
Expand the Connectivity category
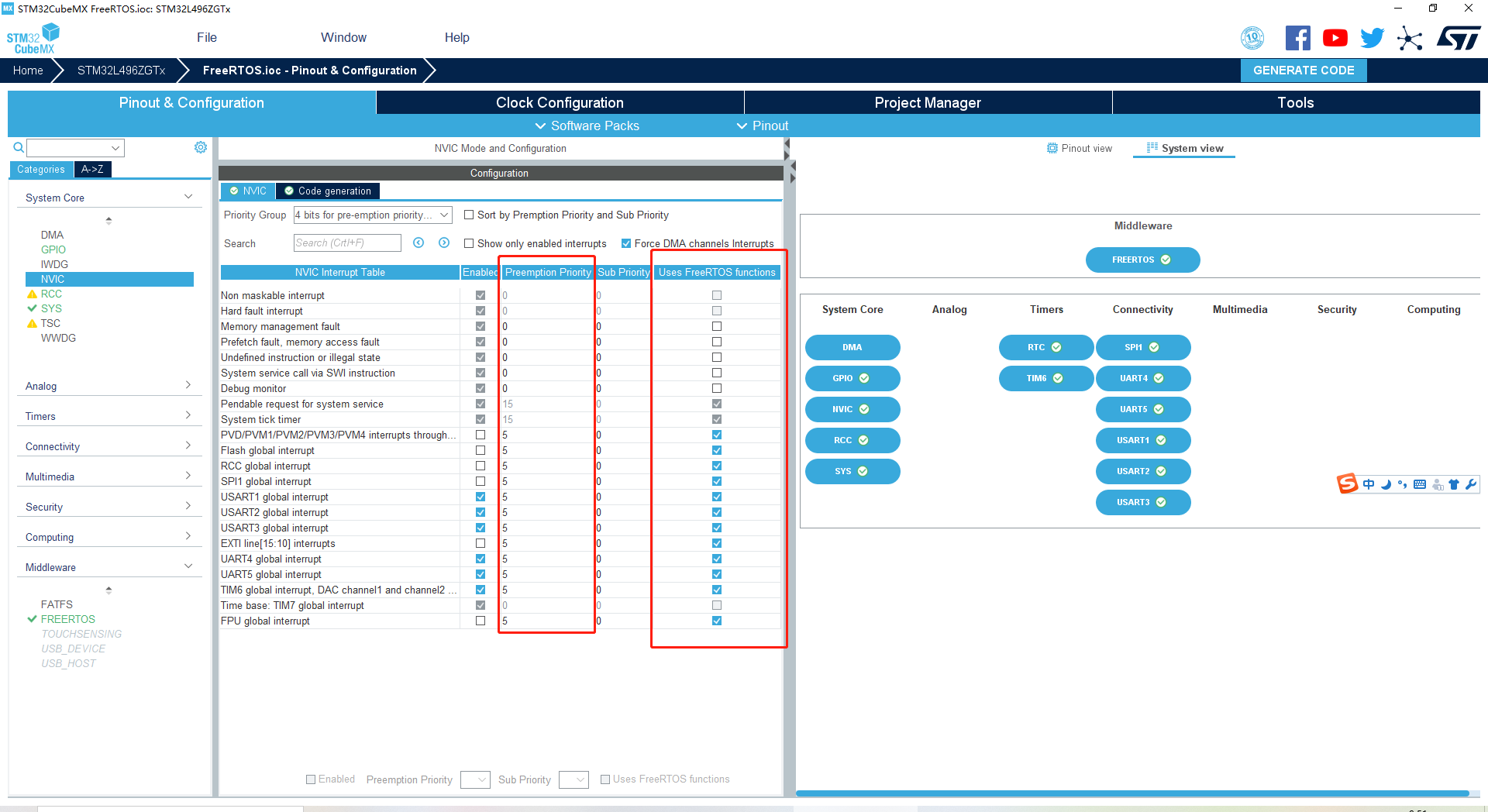coord(109,446)
